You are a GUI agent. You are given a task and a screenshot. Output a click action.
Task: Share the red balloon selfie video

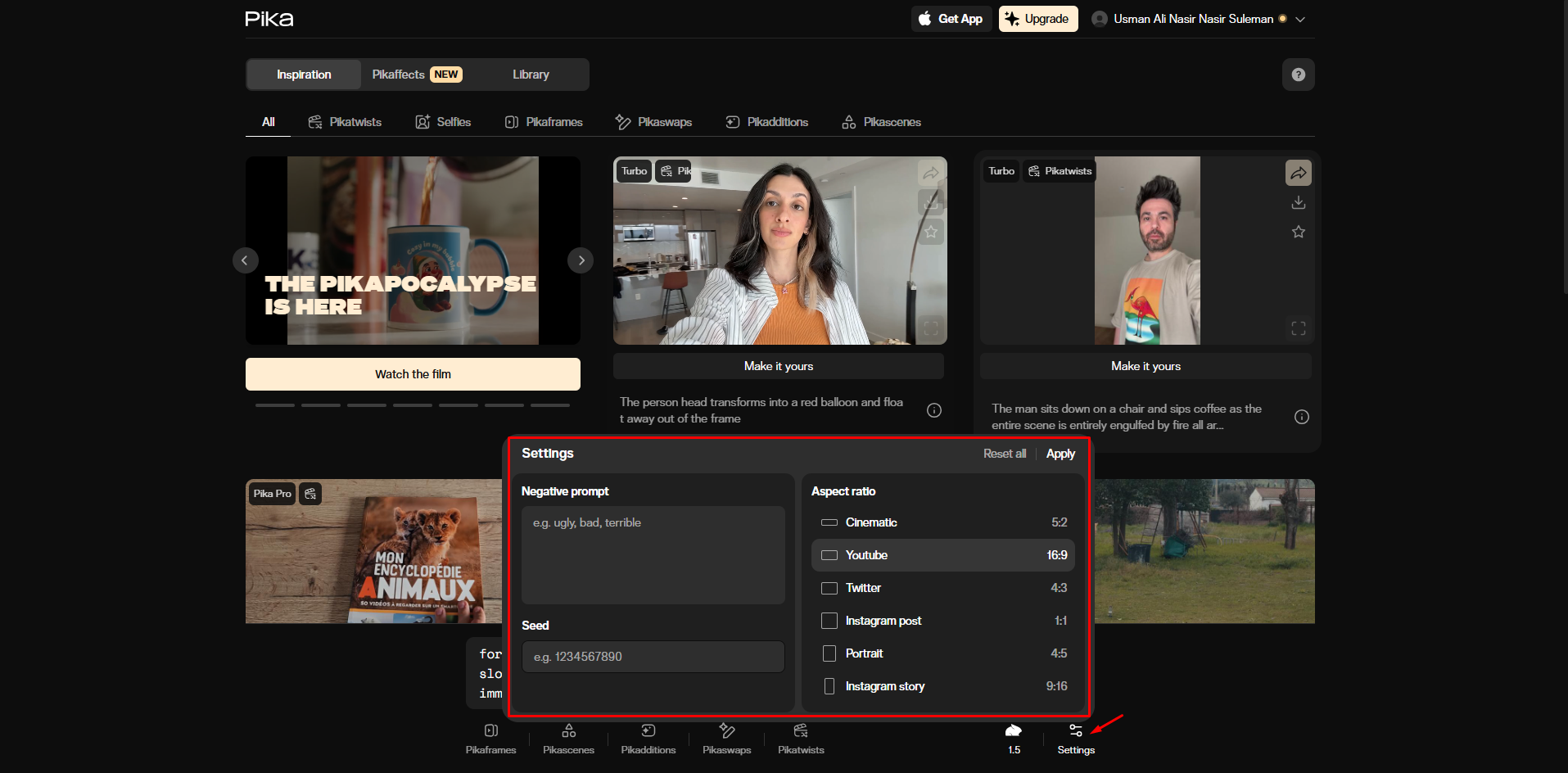click(x=930, y=172)
